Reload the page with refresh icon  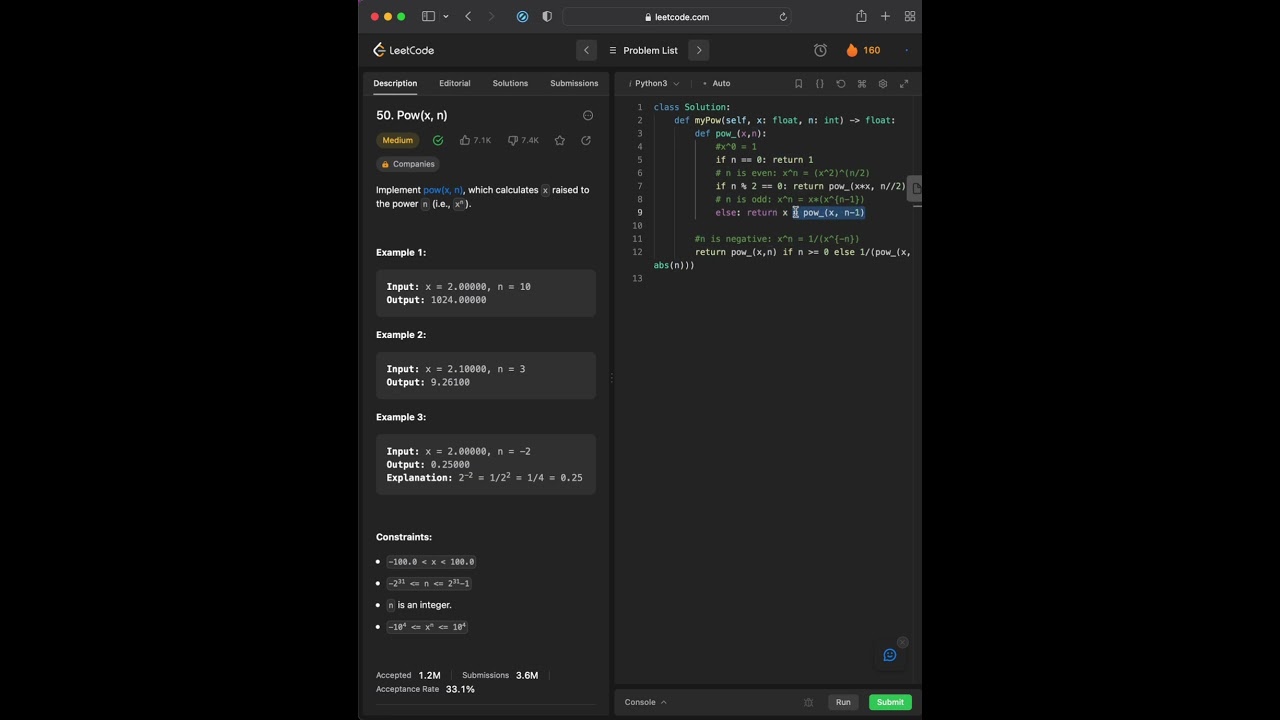783,16
